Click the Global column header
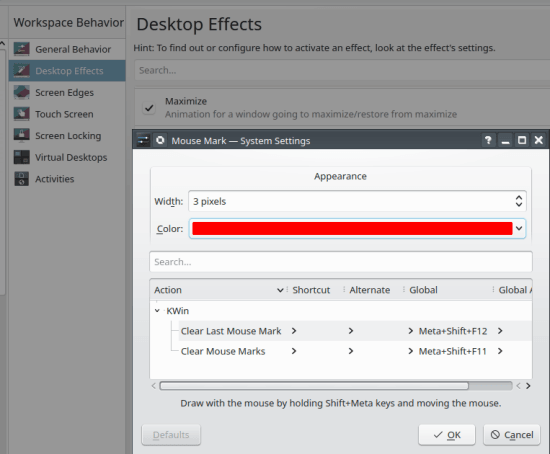 coord(448,290)
